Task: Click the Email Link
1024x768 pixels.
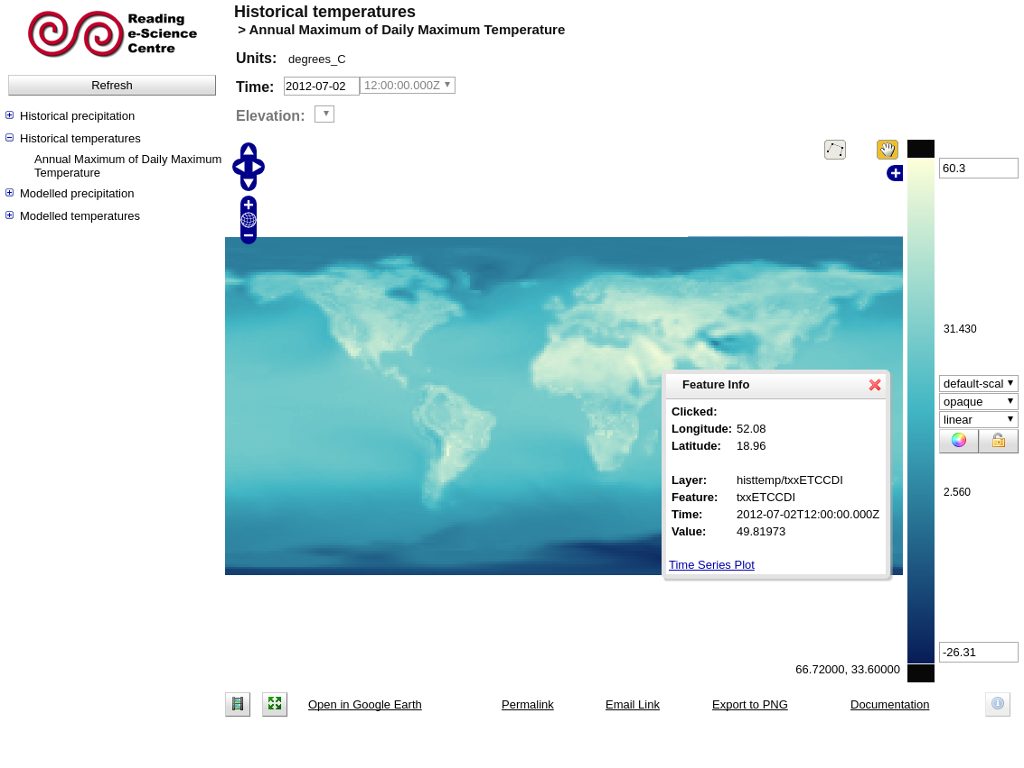Action: pyautogui.click(x=632, y=705)
